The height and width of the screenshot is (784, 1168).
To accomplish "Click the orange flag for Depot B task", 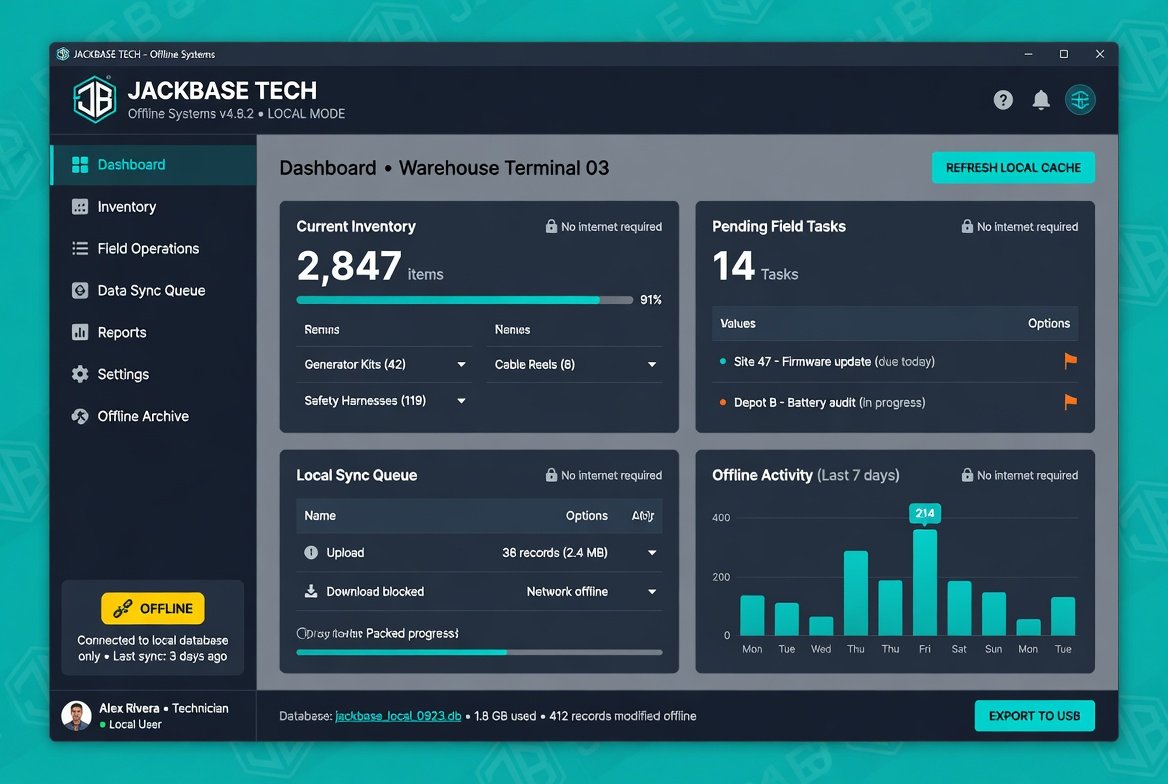I will (1070, 402).
